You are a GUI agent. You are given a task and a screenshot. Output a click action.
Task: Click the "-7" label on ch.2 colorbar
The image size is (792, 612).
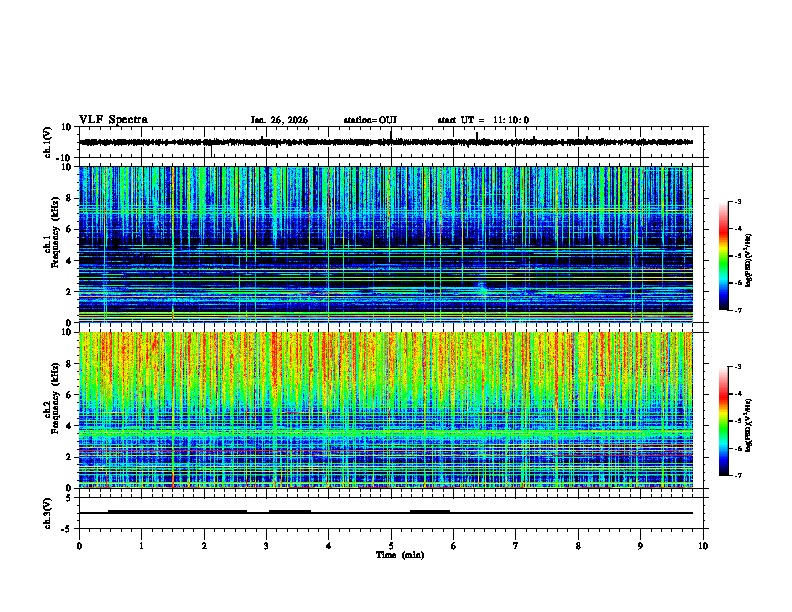click(x=737, y=476)
